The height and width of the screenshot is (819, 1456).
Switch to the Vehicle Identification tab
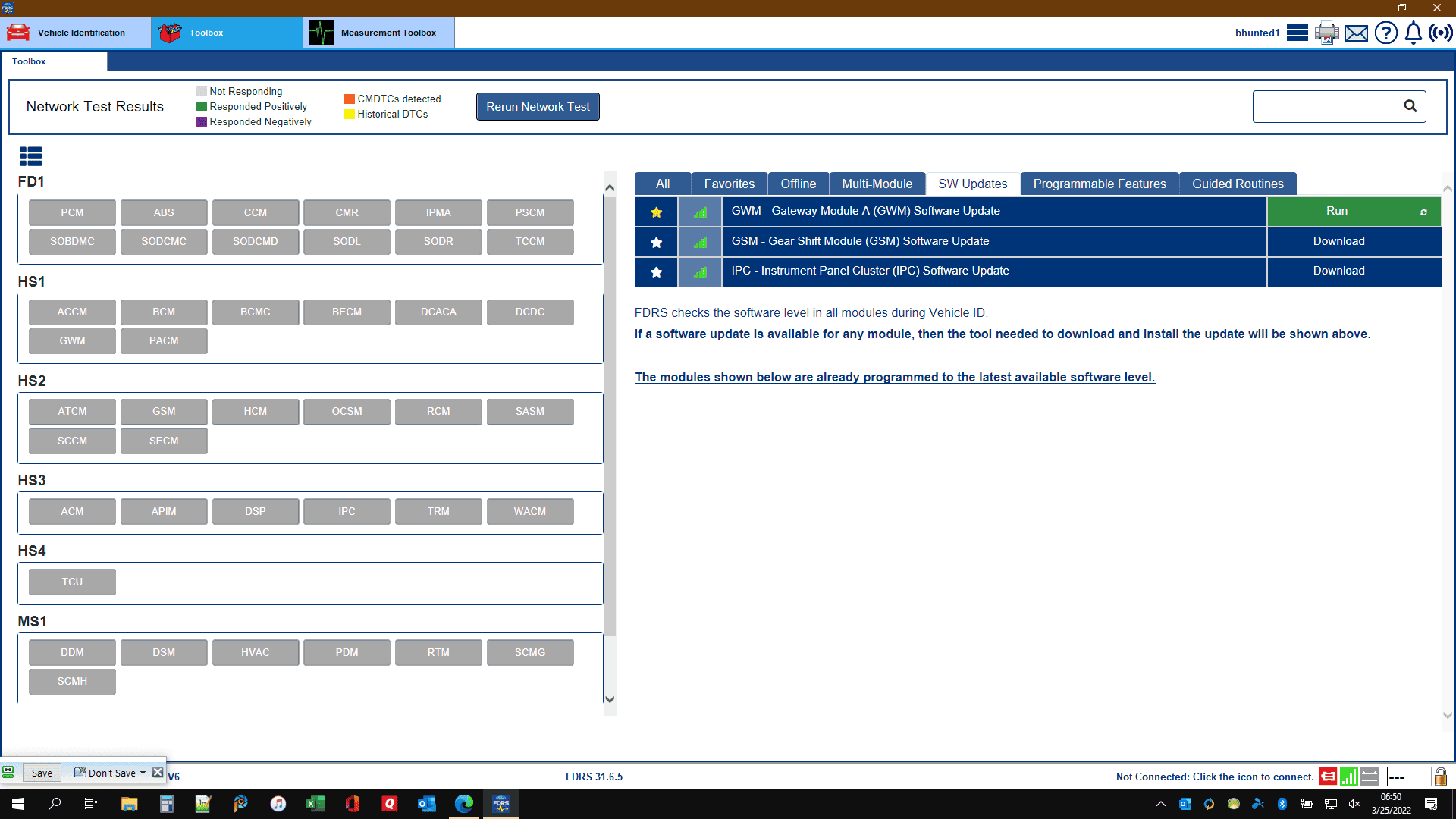click(x=76, y=33)
